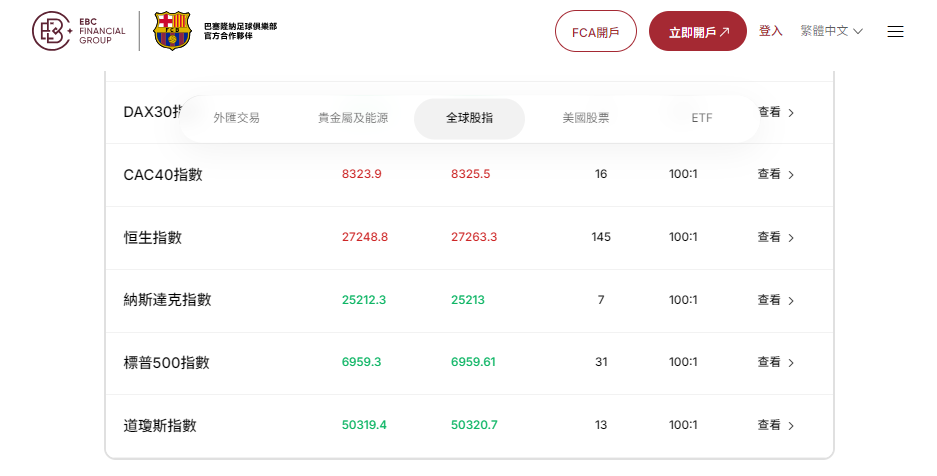Screen dimensions: 937x476
Task: Click the spread value 145
Action: click(601, 237)
